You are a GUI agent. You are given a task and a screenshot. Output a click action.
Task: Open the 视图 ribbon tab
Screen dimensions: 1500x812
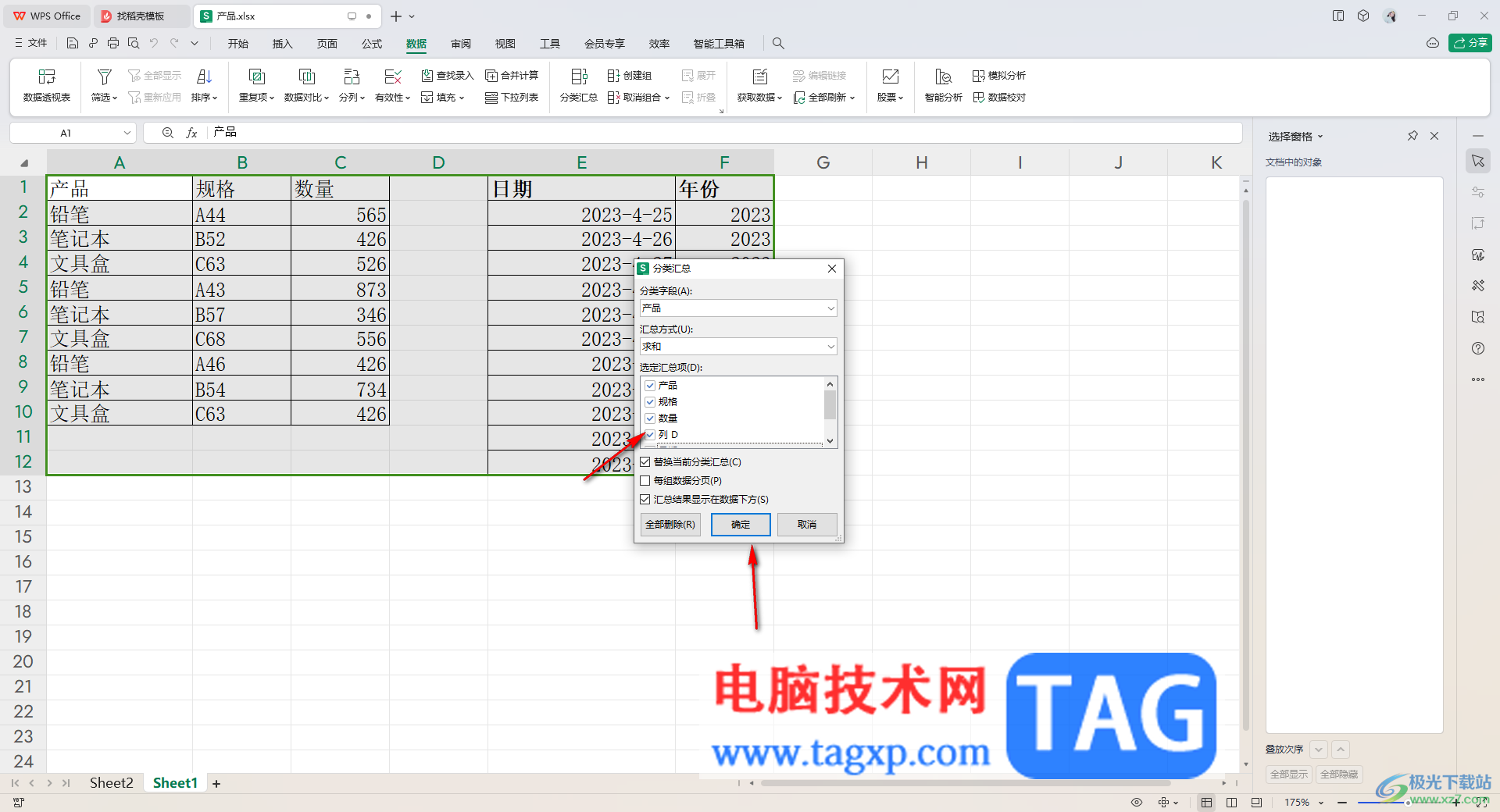(x=505, y=44)
